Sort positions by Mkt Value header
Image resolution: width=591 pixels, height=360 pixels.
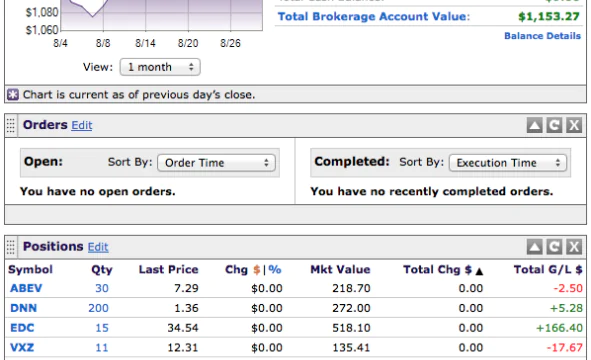340,270
